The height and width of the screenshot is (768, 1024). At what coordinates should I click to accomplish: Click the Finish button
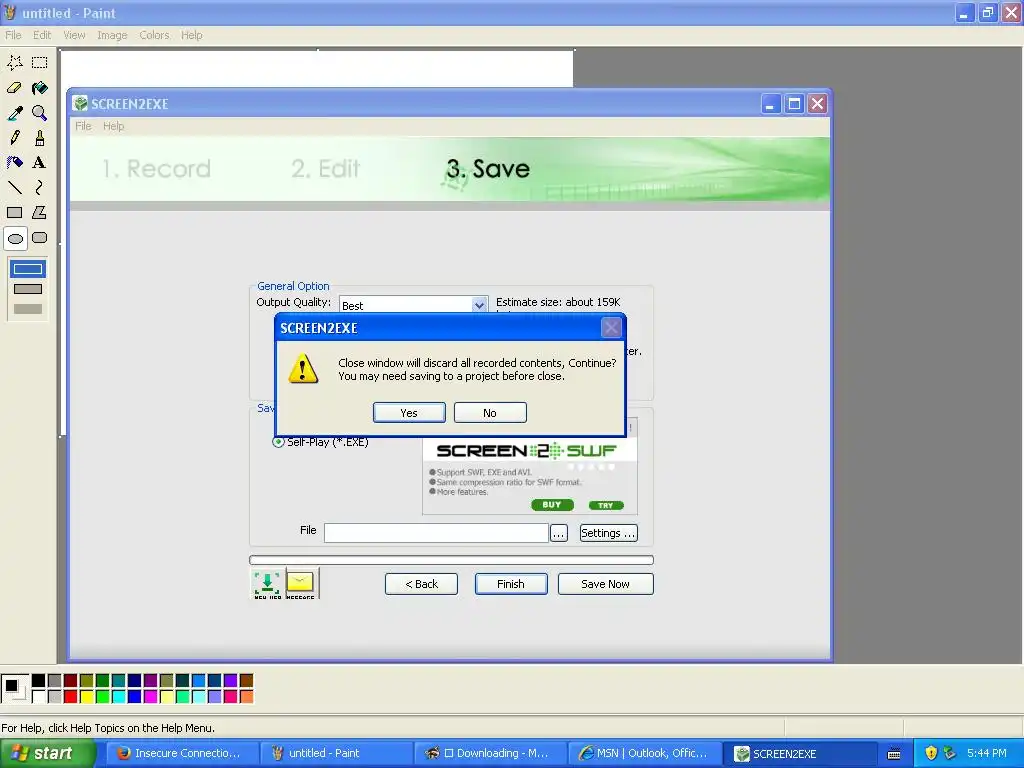point(511,584)
